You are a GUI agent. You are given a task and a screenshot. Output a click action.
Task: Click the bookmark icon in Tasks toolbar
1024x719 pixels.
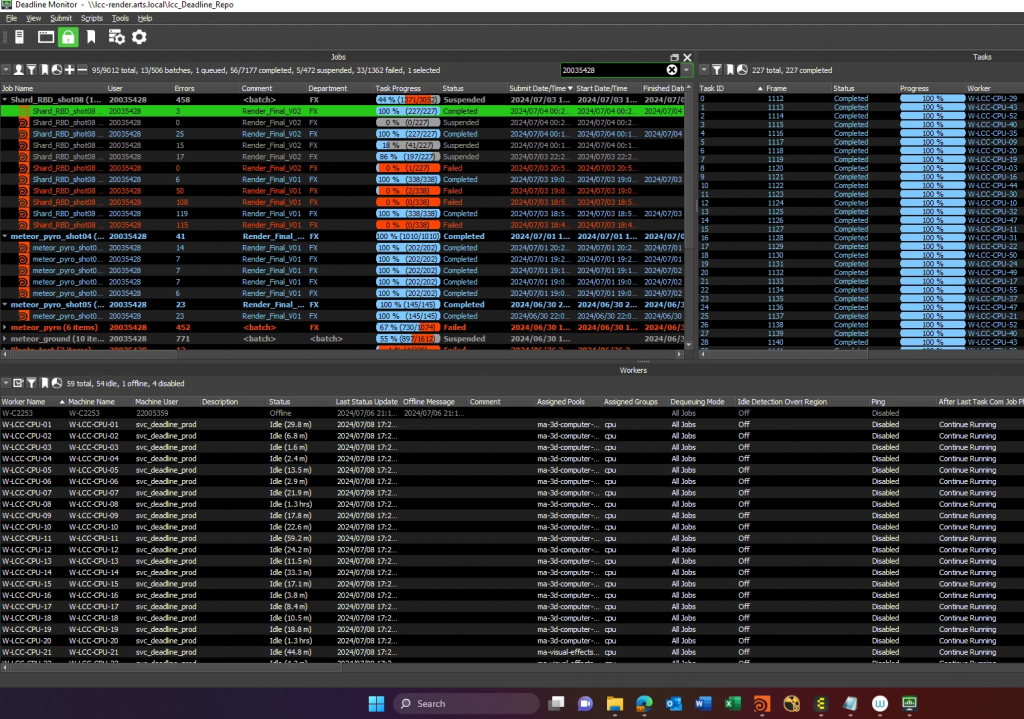(x=730, y=70)
